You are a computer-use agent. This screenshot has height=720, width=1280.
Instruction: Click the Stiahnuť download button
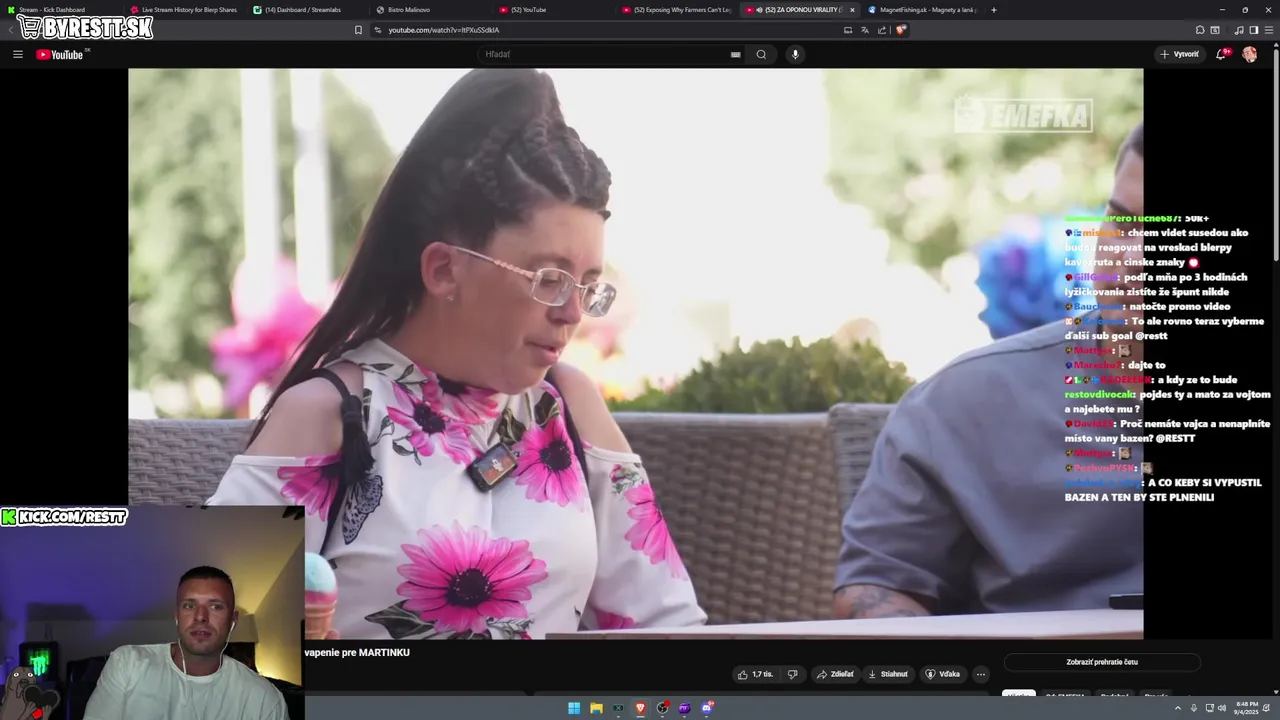(888, 674)
